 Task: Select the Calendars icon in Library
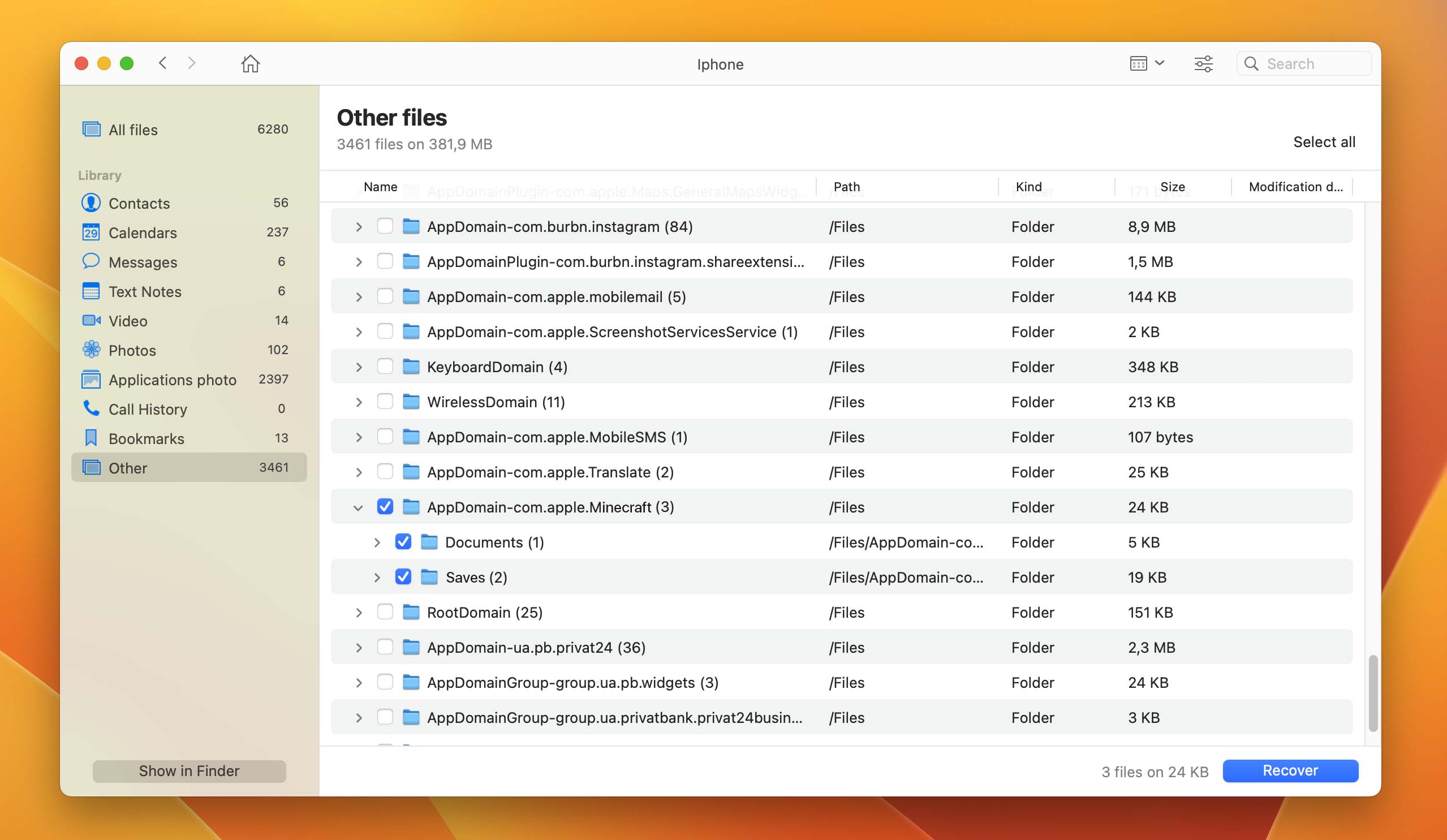pos(91,232)
